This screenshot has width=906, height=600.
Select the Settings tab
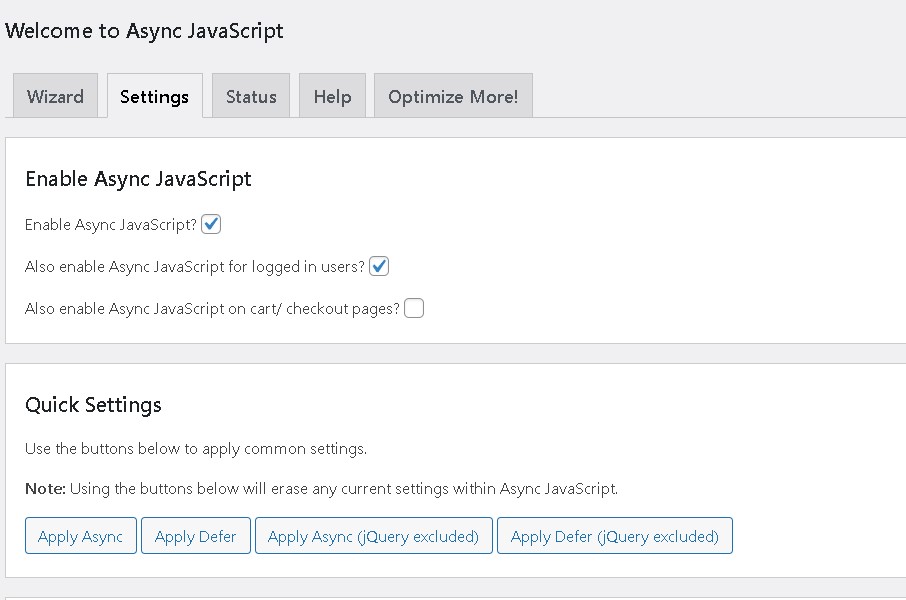pyautogui.click(x=154, y=97)
